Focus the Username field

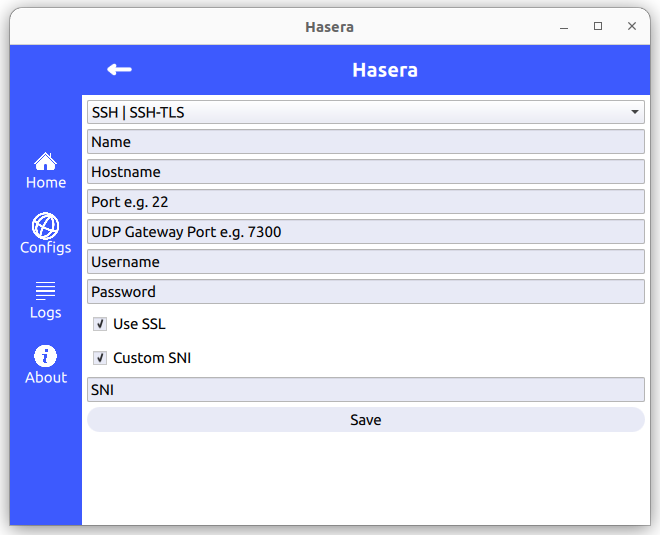[x=366, y=262]
